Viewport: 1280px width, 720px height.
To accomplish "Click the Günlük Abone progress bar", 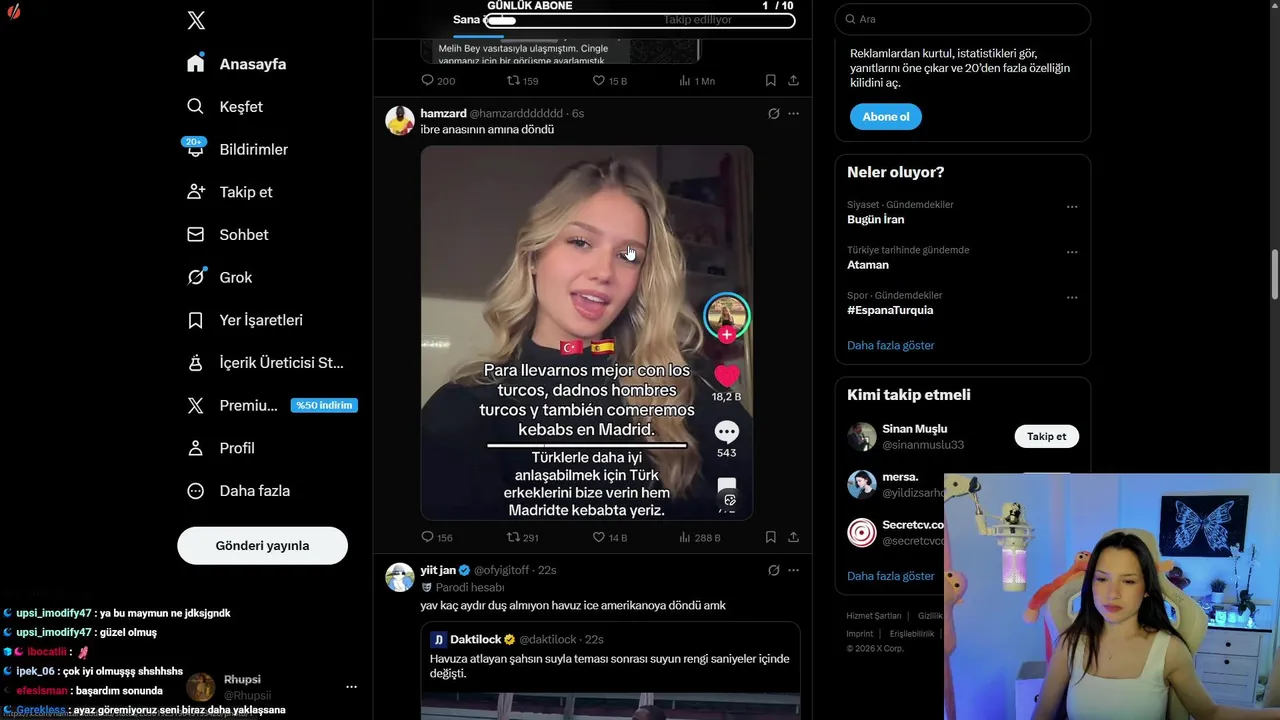I will (x=640, y=20).
